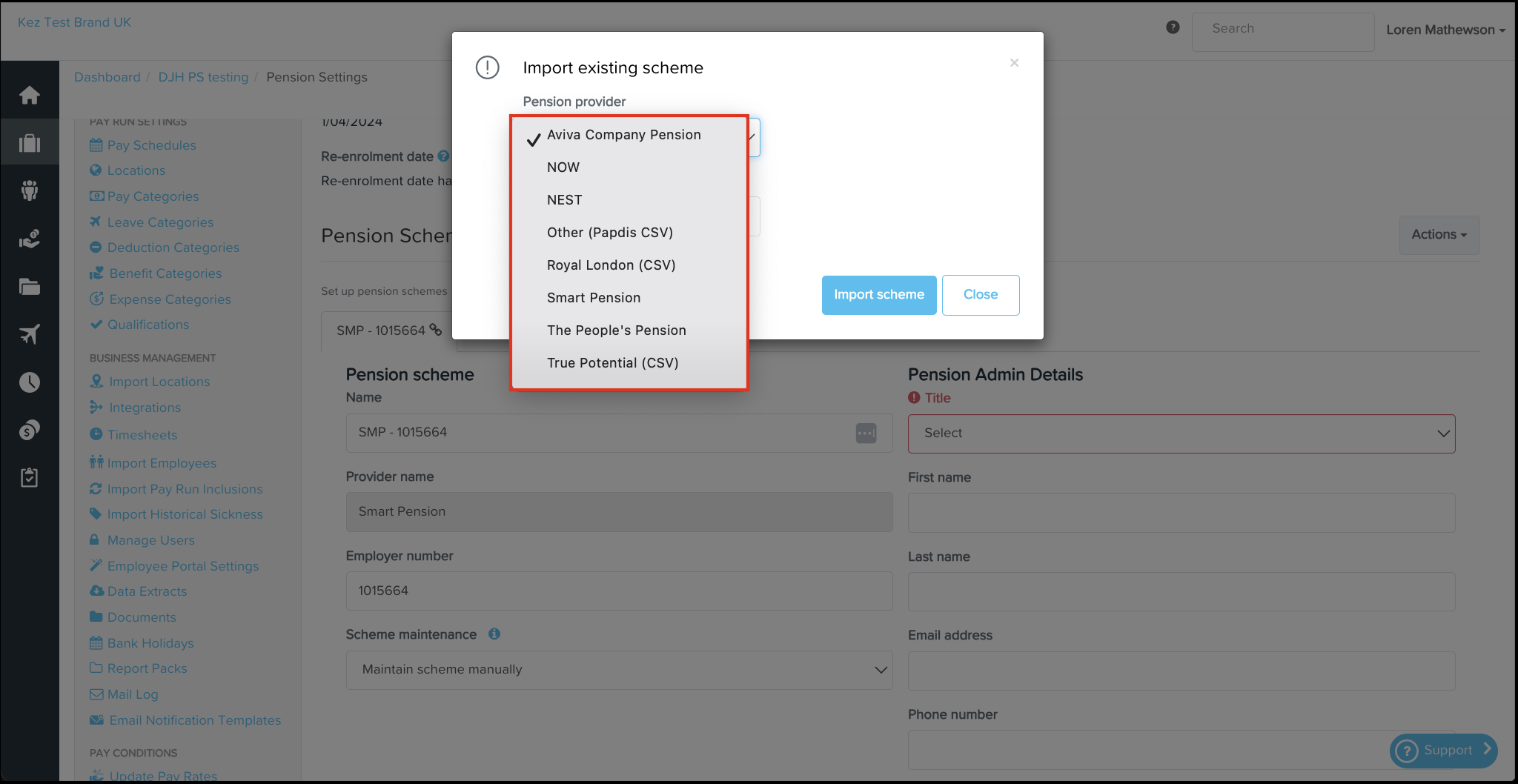Select The People's Pension option
This screenshot has height=784, width=1518.
616,330
